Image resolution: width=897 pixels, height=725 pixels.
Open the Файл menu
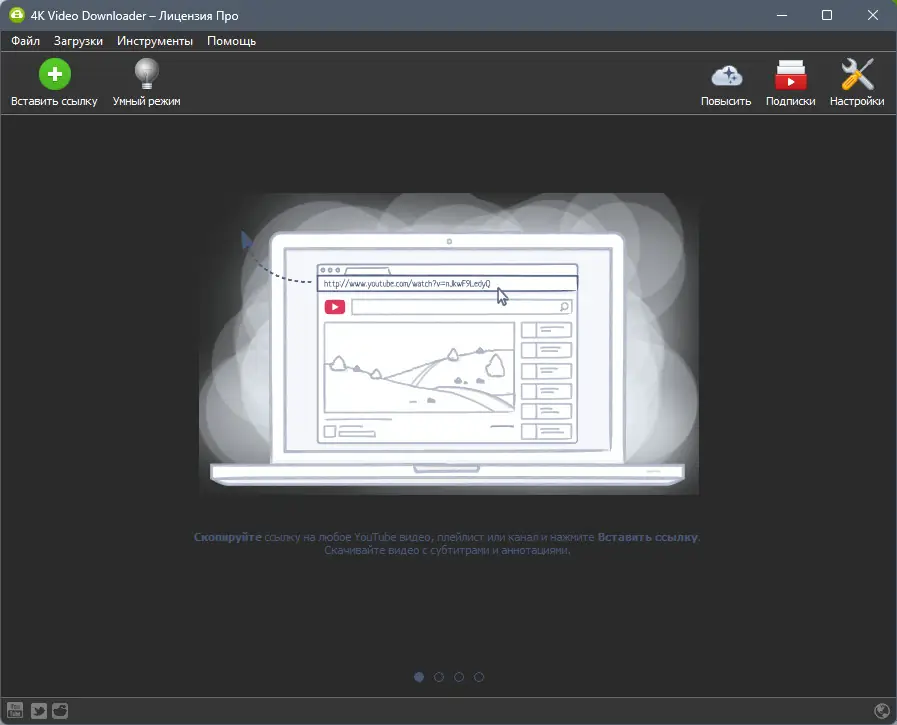click(25, 41)
